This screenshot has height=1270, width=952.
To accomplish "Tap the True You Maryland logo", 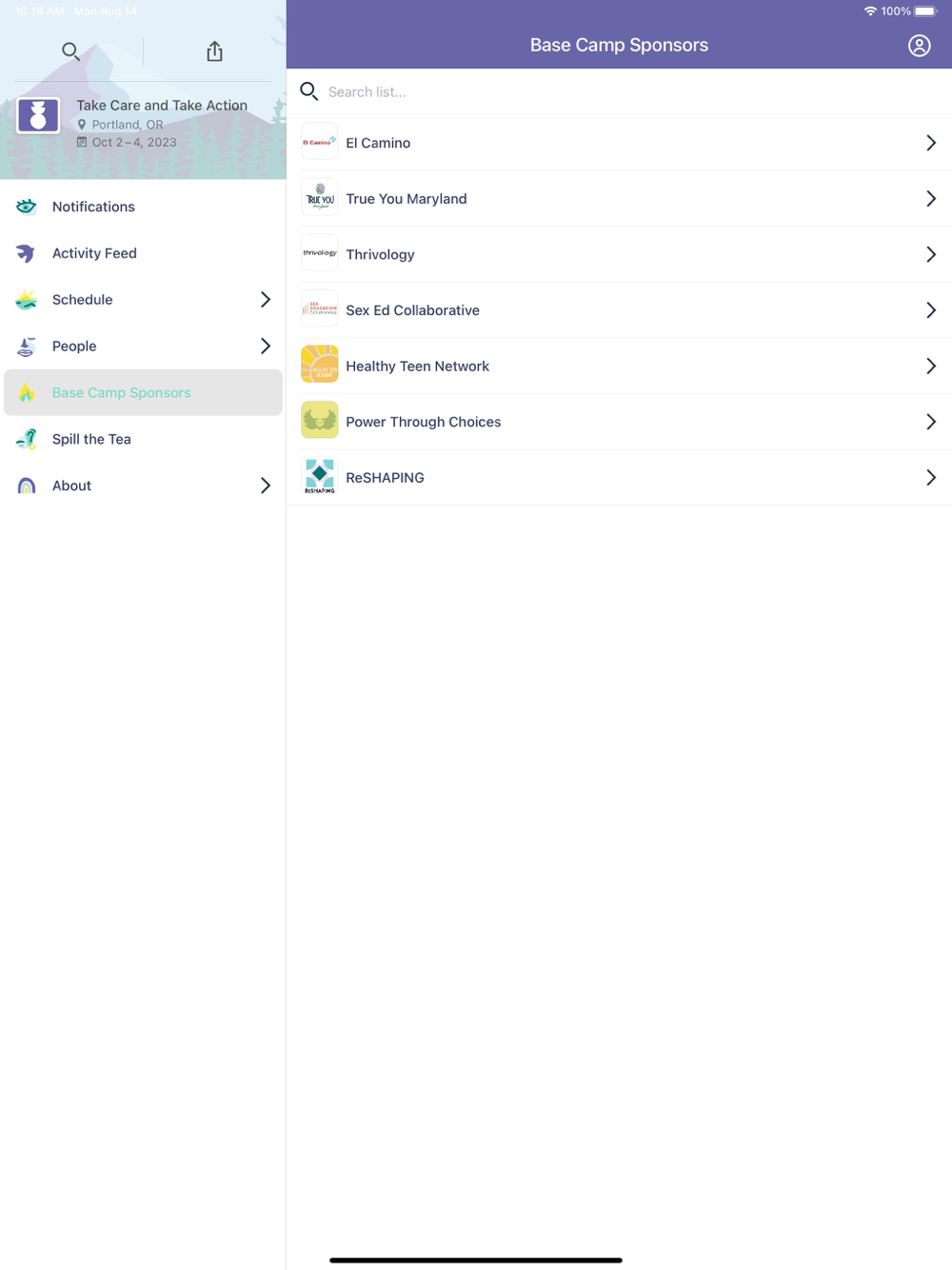I will pyautogui.click(x=320, y=198).
